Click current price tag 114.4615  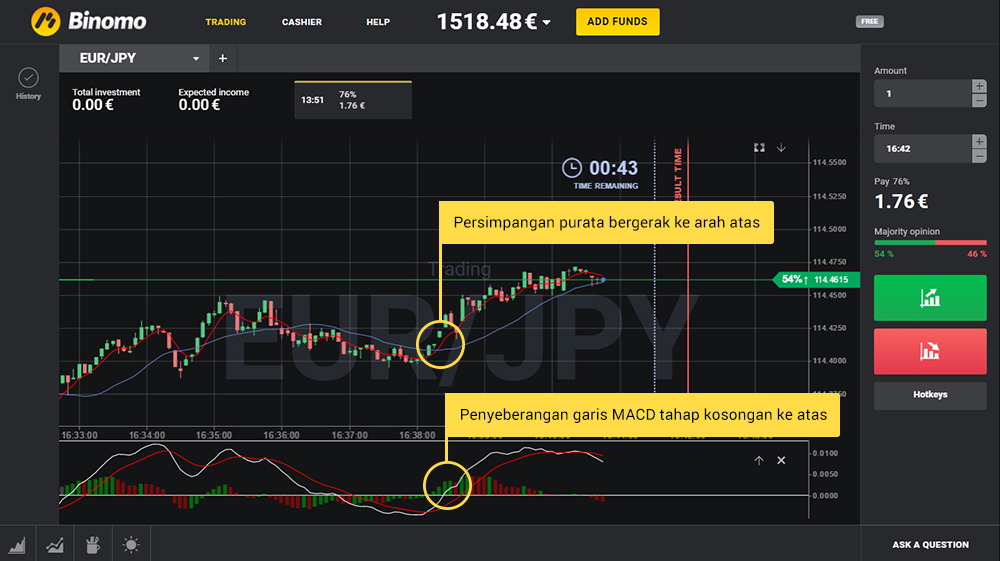click(817, 279)
